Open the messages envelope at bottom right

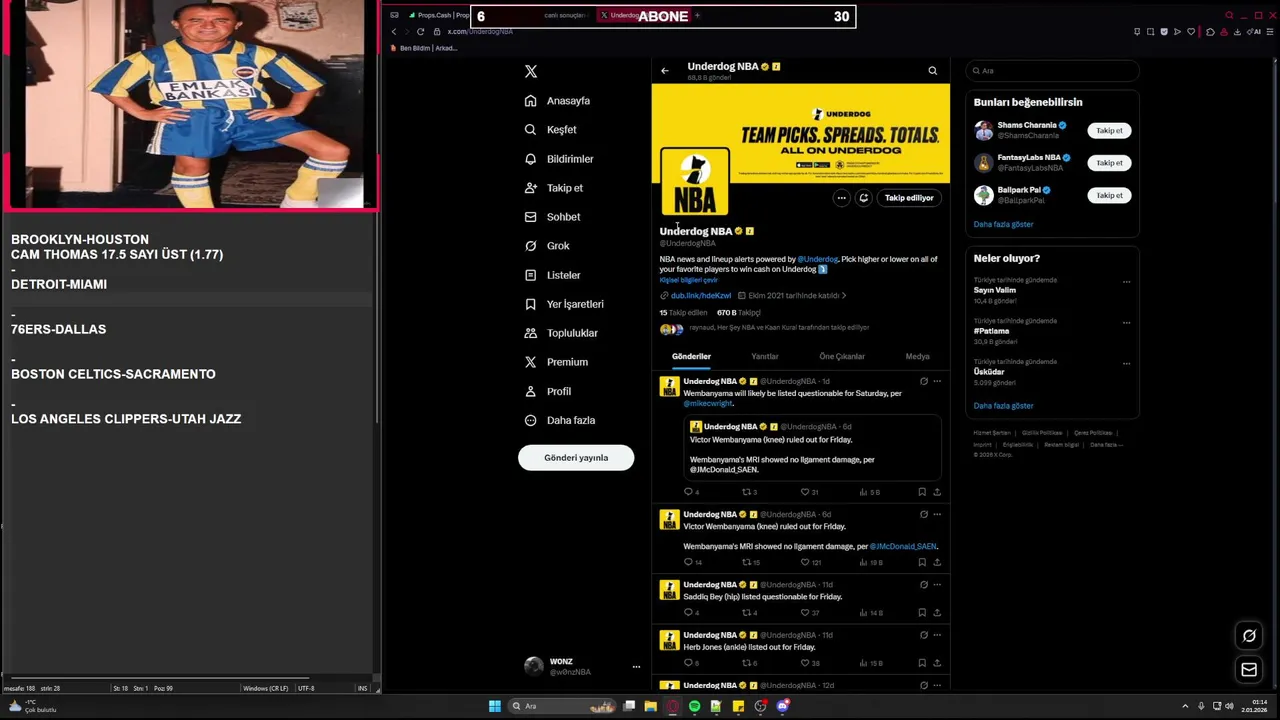tap(1249, 670)
